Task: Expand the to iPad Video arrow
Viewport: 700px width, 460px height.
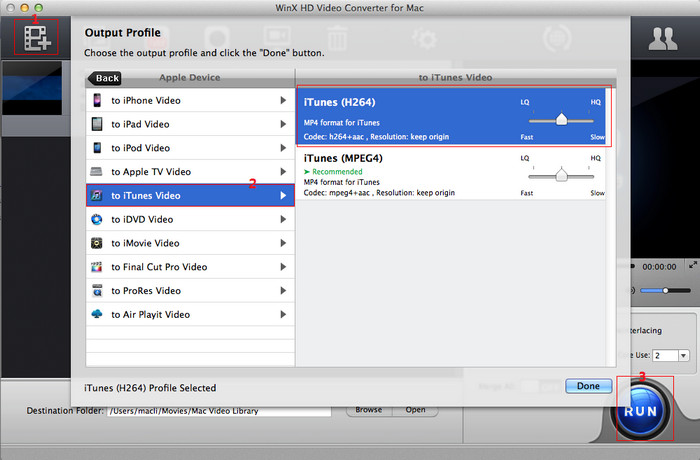Action: (x=283, y=124)
